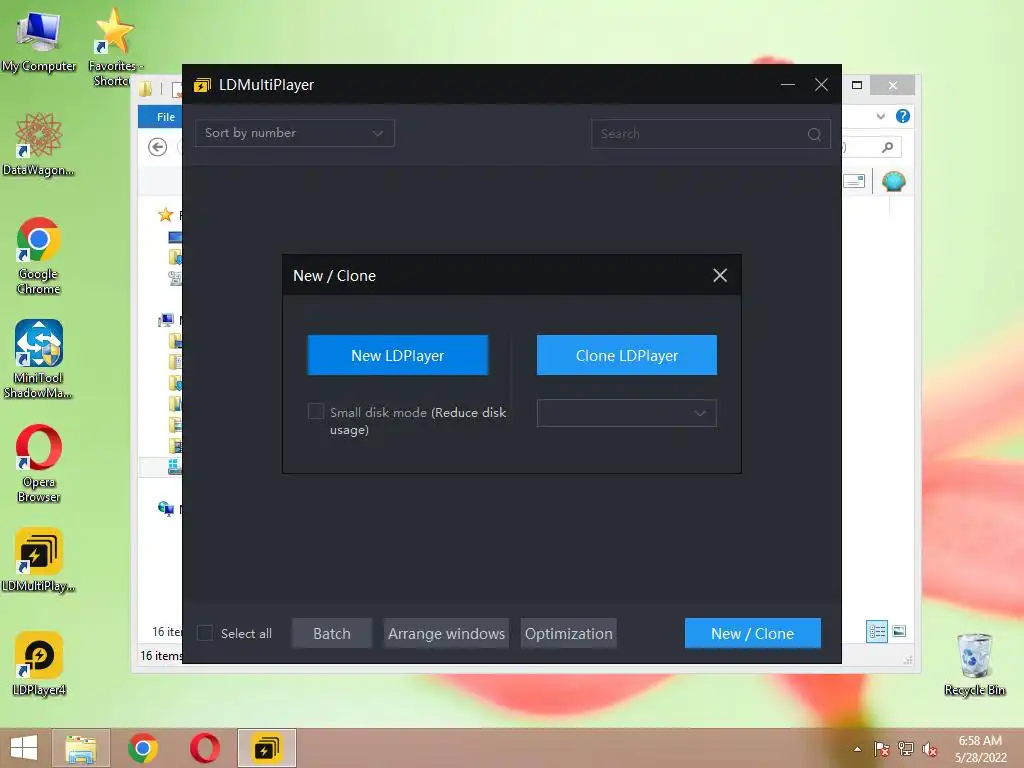Click the muted volume tray icon
This screenshot has height=768, width=1024.
coord(930,749)
